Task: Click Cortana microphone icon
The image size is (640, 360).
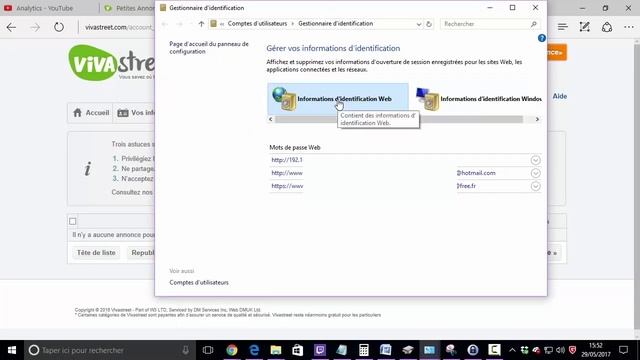Action: 185,350
